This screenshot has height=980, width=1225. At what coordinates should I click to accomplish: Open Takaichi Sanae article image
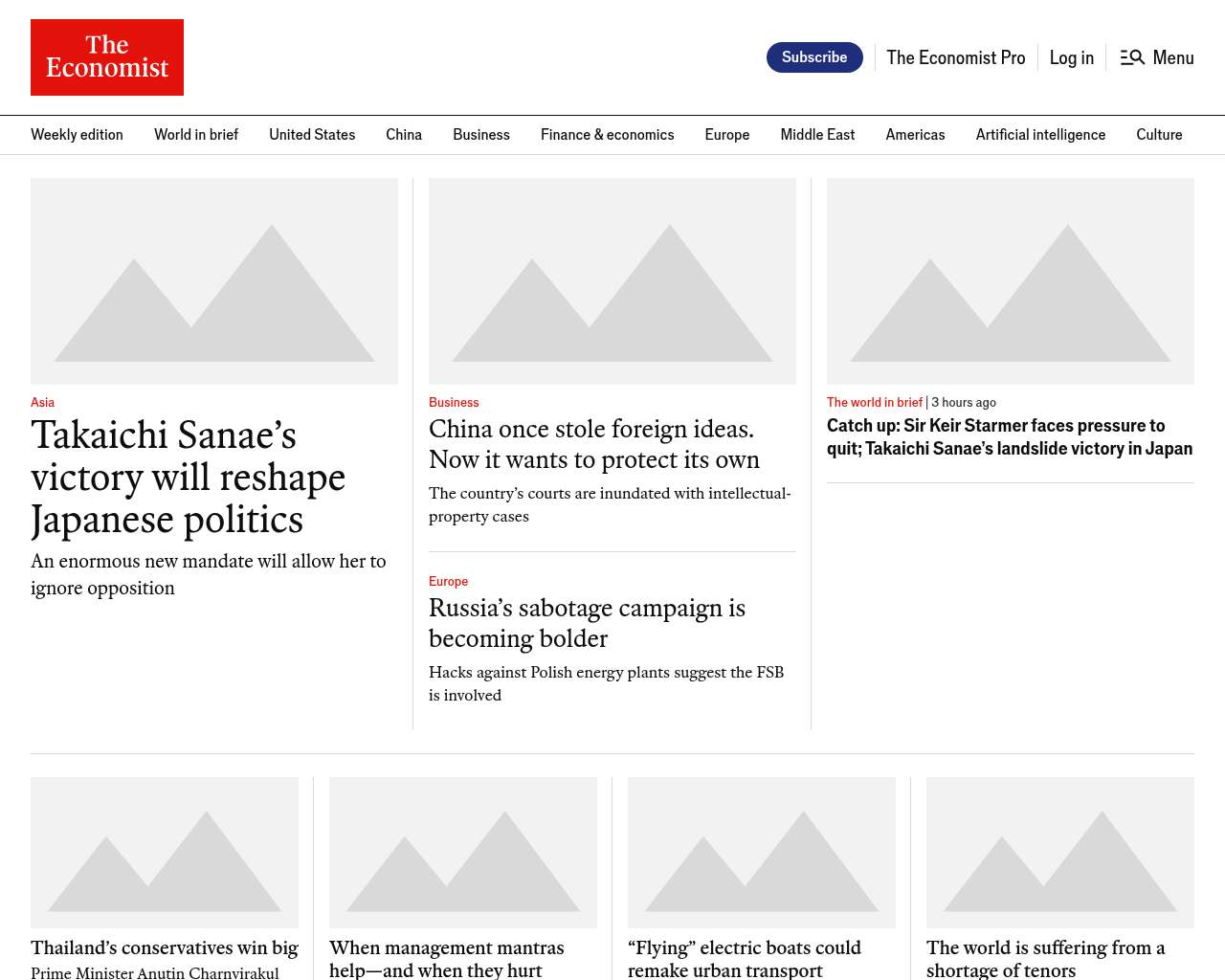pos(214,281)
